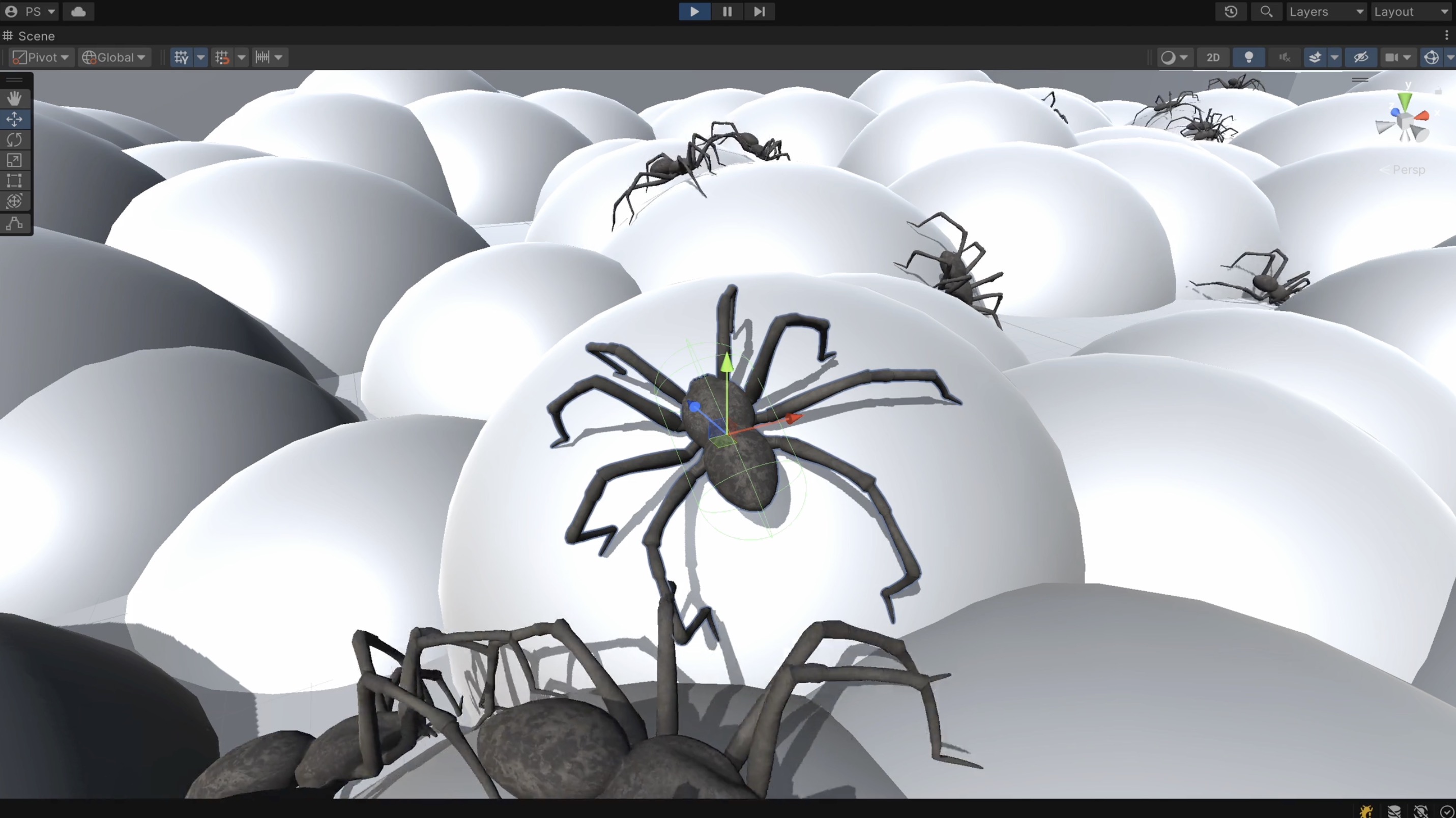Select the combined Transform tool
The height and width of the screenshot is (818, 1456).
pyautogui.click(x=15, y=201)
